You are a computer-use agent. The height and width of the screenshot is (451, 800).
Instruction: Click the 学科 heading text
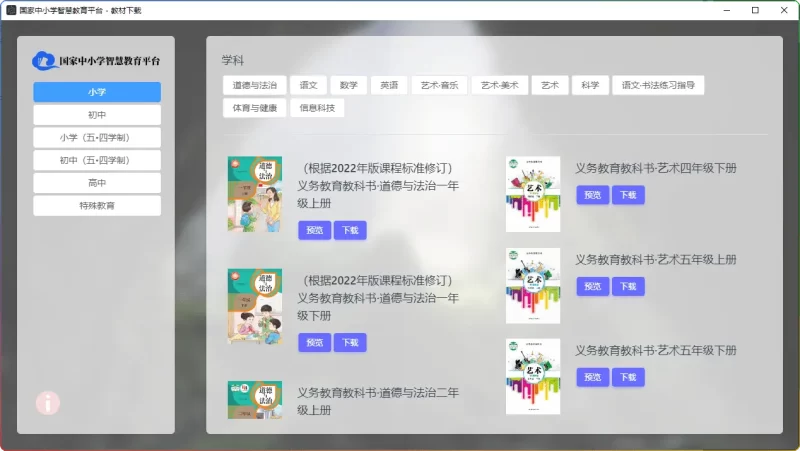pos(233,60)
